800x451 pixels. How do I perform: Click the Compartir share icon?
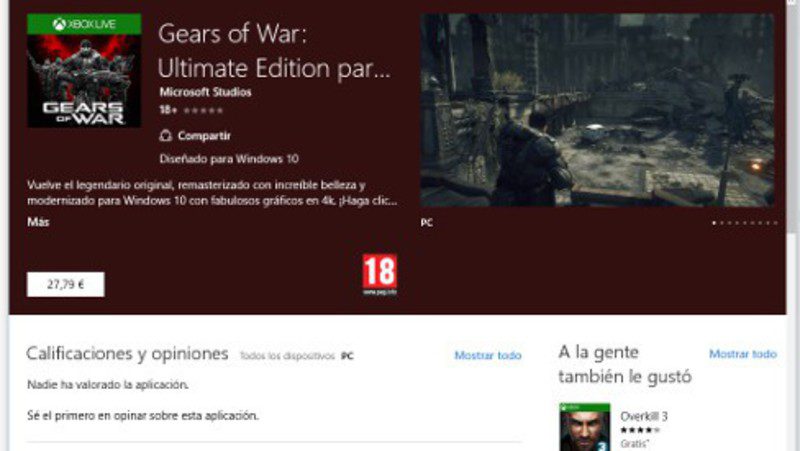tap(165, 136)
